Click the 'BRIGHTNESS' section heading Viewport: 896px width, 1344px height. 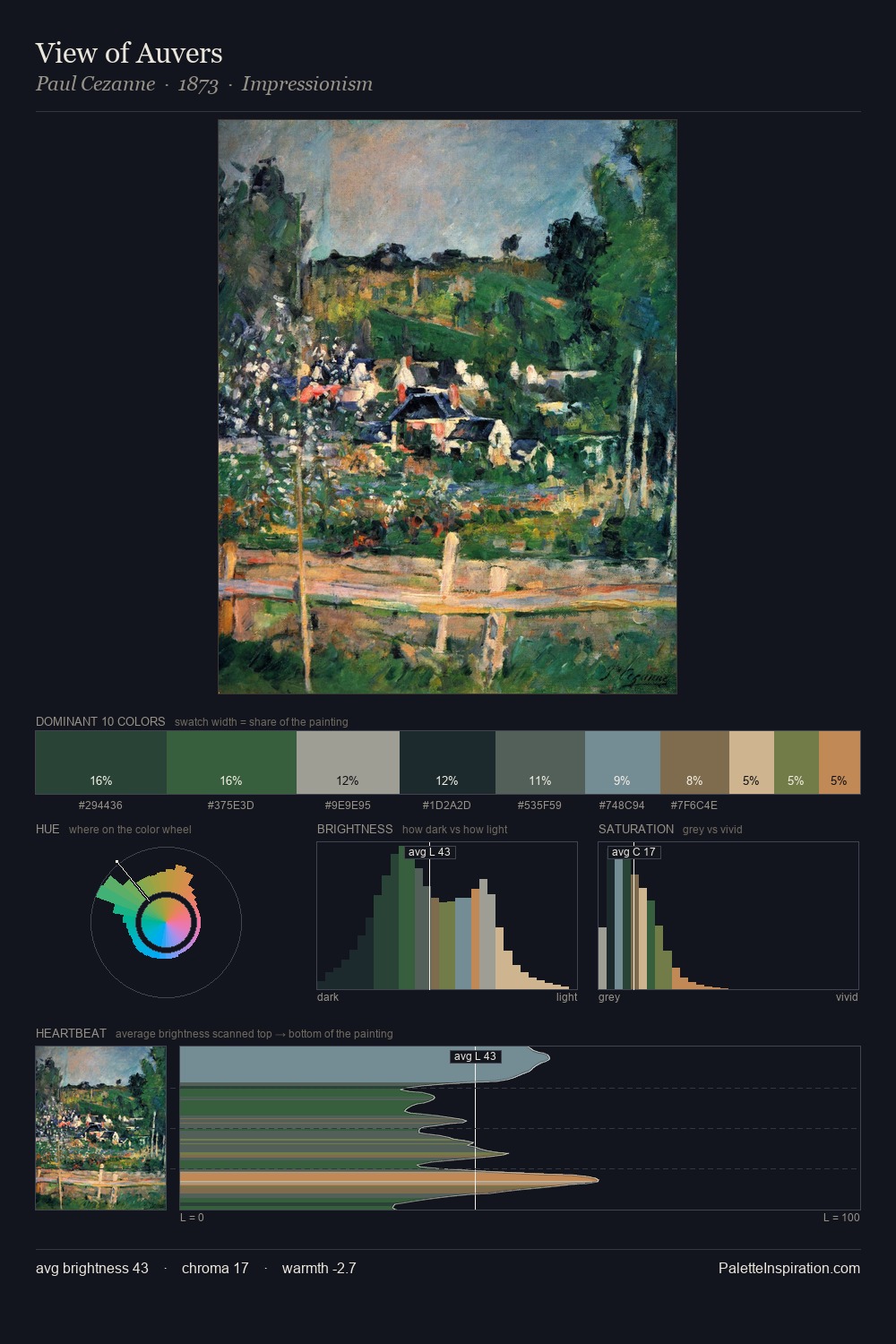click(x=355, y=829)
